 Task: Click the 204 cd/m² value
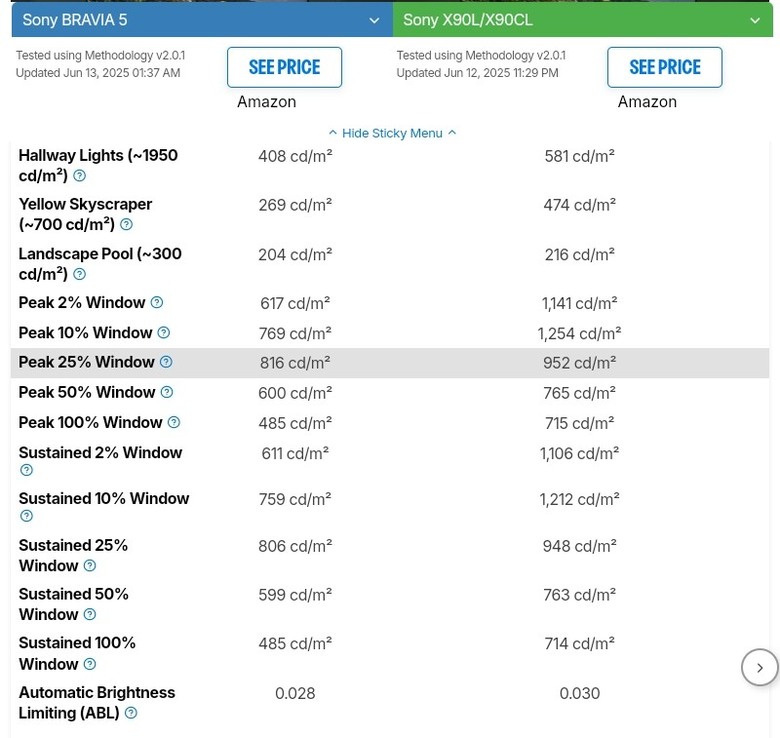pos(295,255)
